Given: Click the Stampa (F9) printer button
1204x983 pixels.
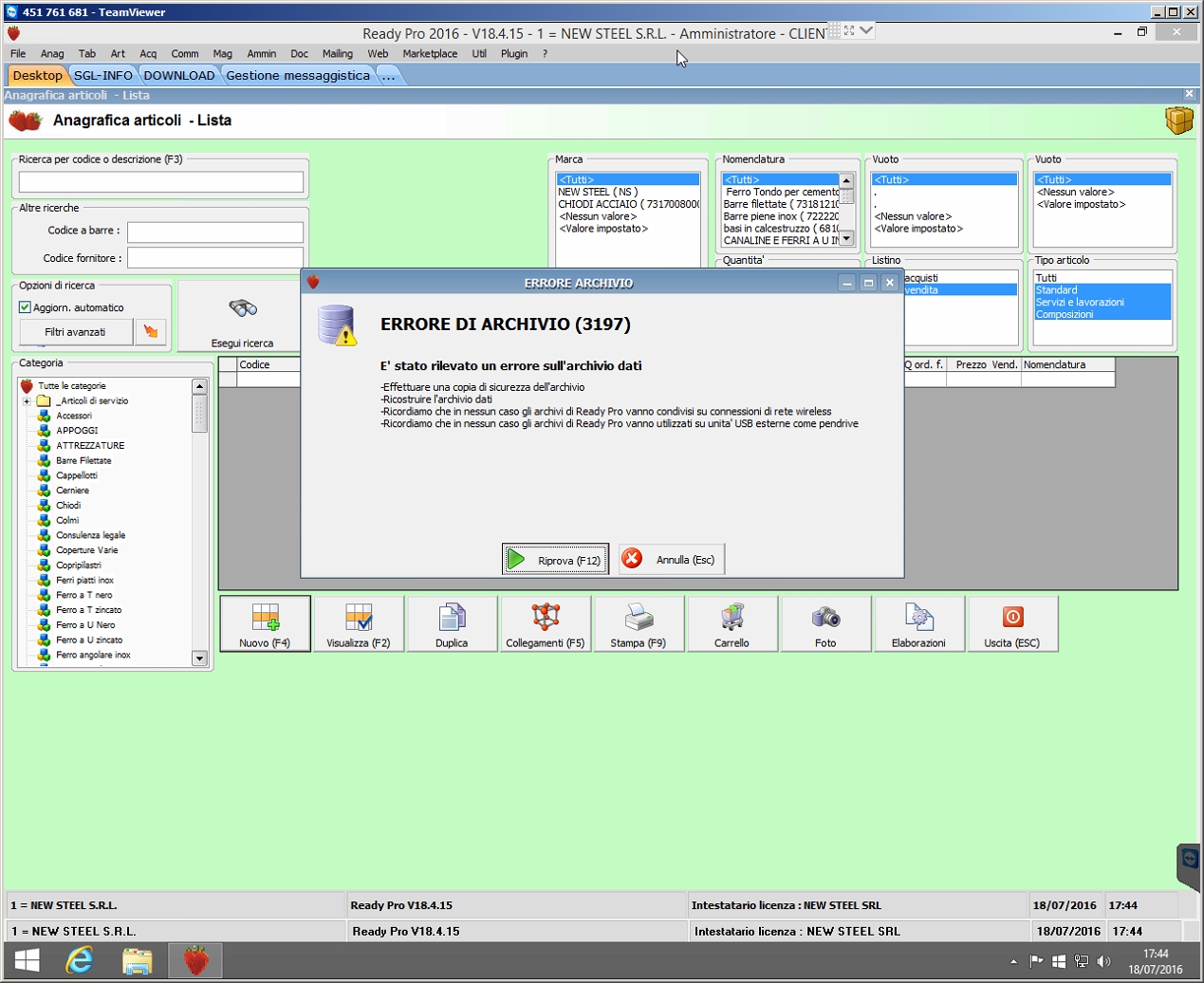Looking at the screenshot, I should pos(639,623).
